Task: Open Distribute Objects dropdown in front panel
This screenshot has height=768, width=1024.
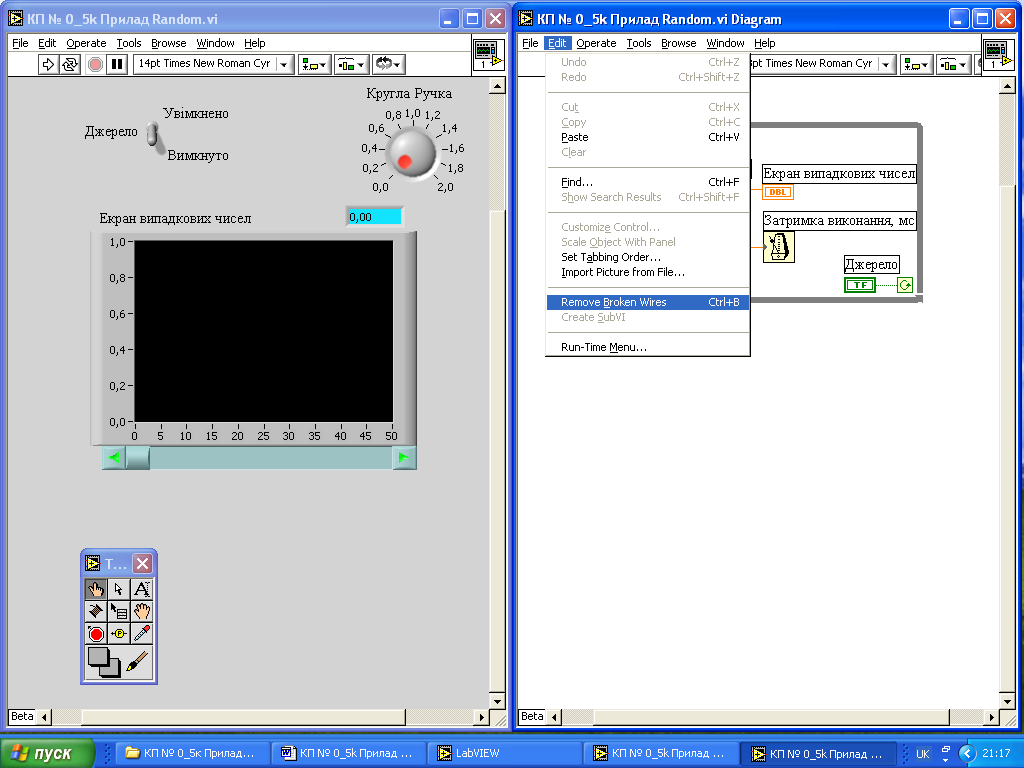Action: [351, 64]
